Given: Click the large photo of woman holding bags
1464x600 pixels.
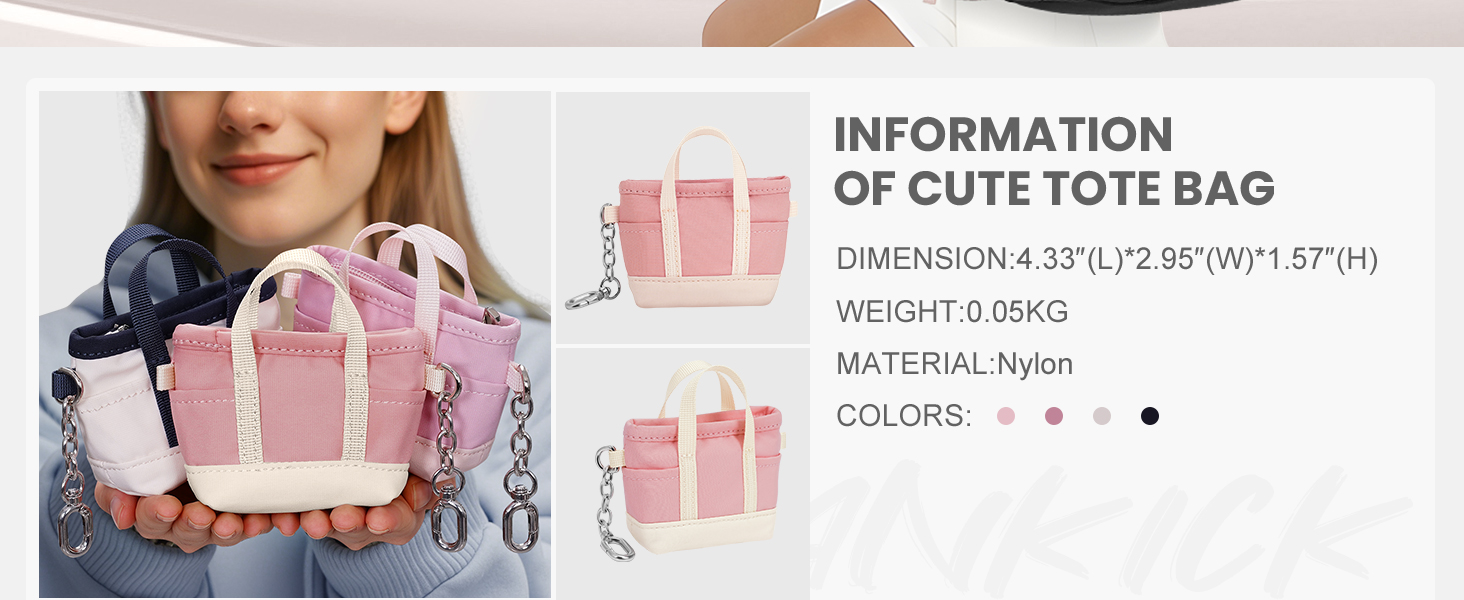Looking at the screenshot, I should point(295,345).
